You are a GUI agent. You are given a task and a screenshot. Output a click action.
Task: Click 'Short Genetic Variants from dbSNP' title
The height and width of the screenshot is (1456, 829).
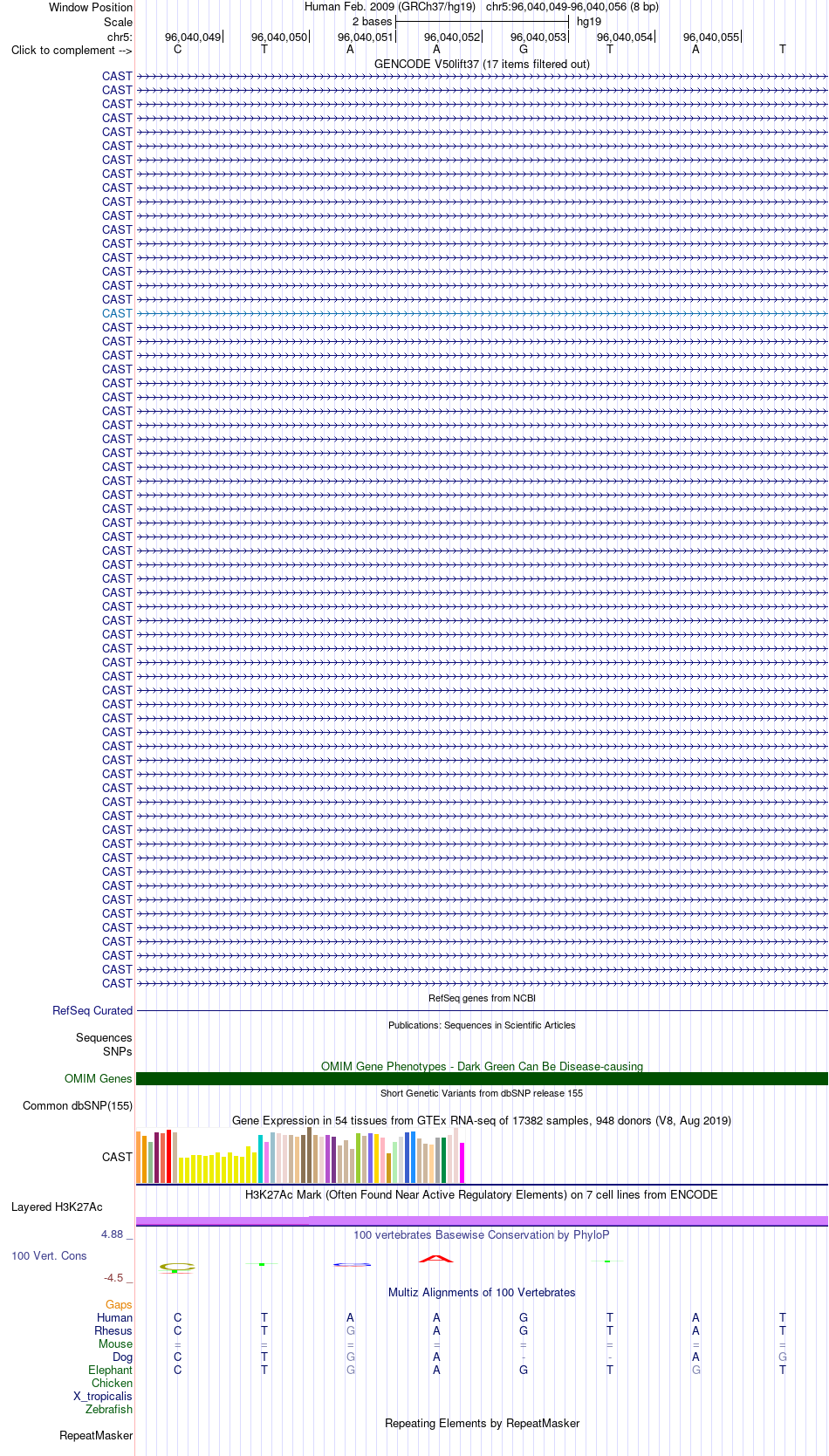[482, 1093]
